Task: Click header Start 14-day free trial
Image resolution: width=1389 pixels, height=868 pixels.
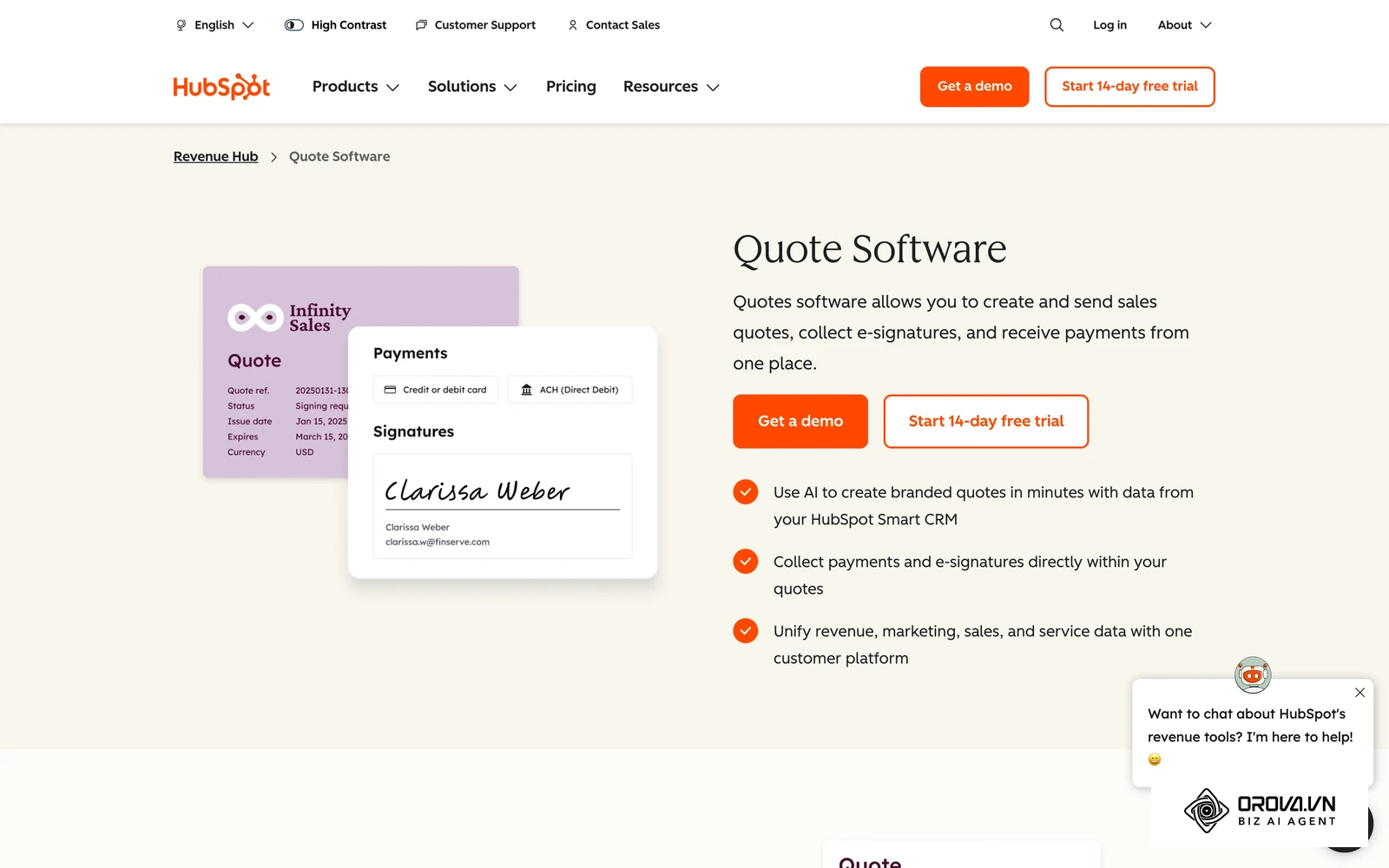Action: pos(1129,87)
